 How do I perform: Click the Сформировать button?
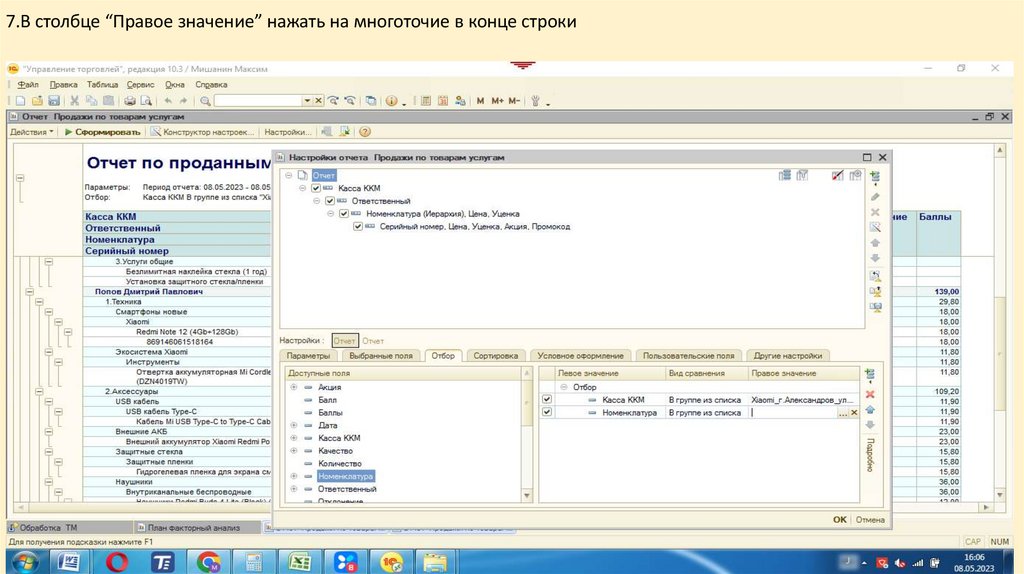[102, 132]
